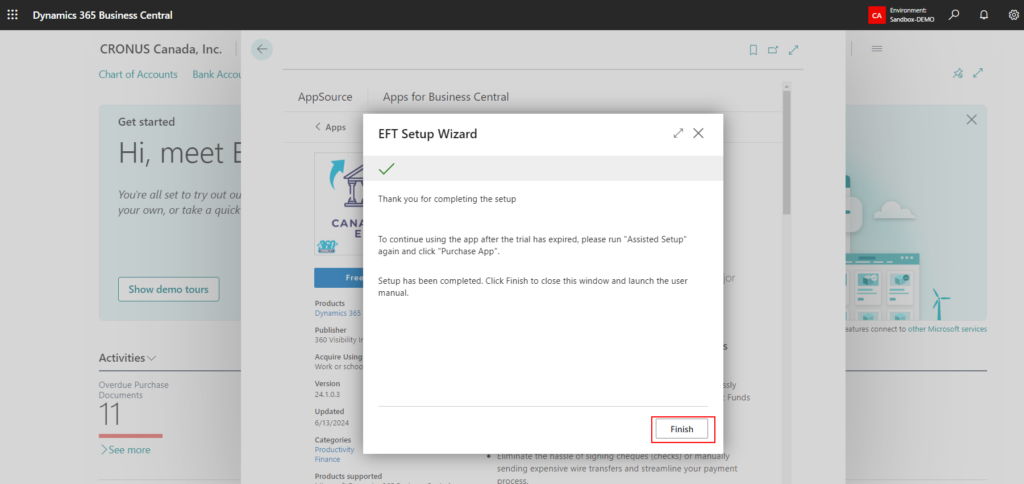Click Show demo tours button
1024x484 pixels.
(x=168, y=289)
